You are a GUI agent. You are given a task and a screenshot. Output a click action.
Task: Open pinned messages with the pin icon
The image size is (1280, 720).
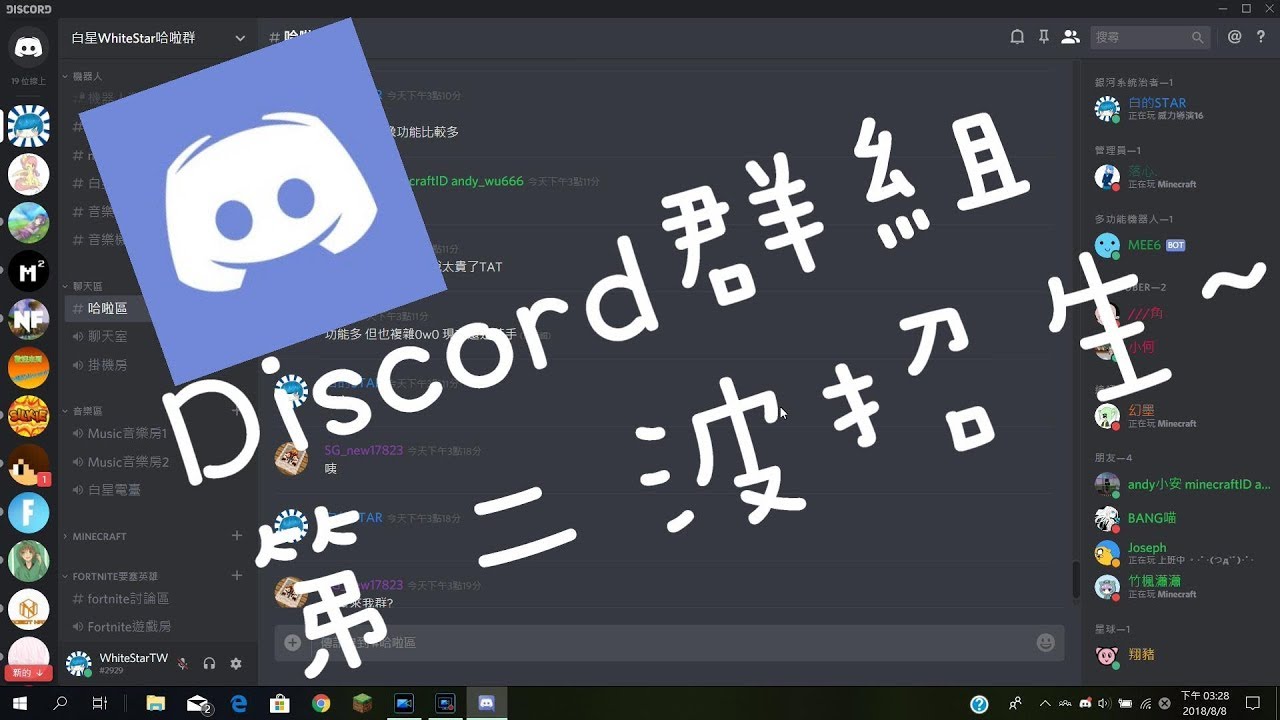[1043, 37]
